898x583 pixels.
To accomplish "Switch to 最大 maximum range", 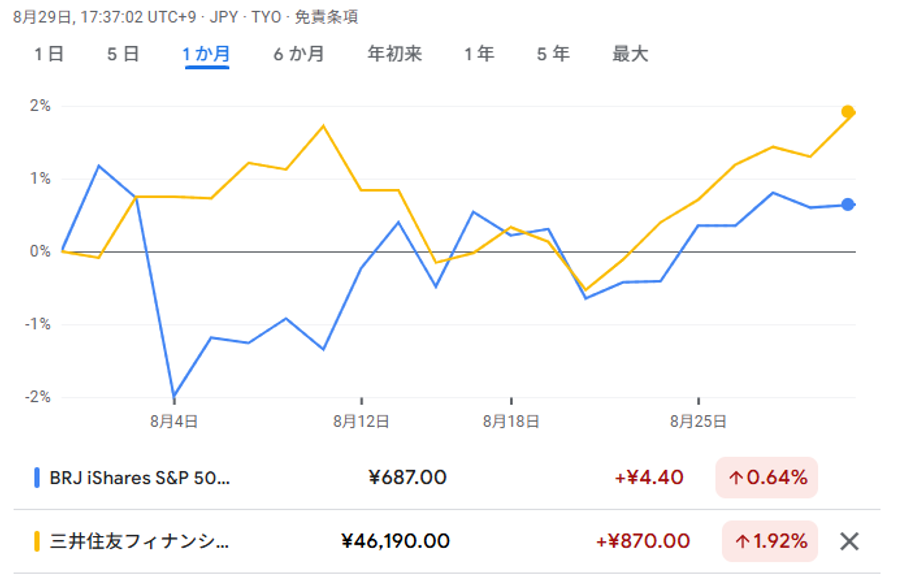I will pos(630,54).
